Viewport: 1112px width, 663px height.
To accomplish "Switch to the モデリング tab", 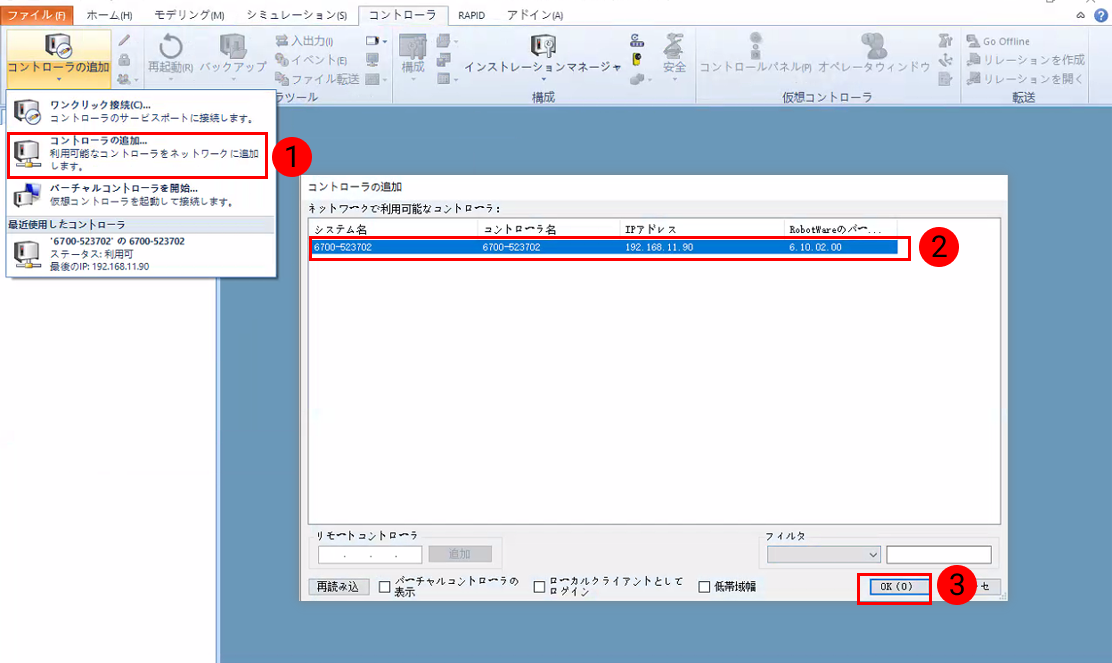I will (189, 15).
